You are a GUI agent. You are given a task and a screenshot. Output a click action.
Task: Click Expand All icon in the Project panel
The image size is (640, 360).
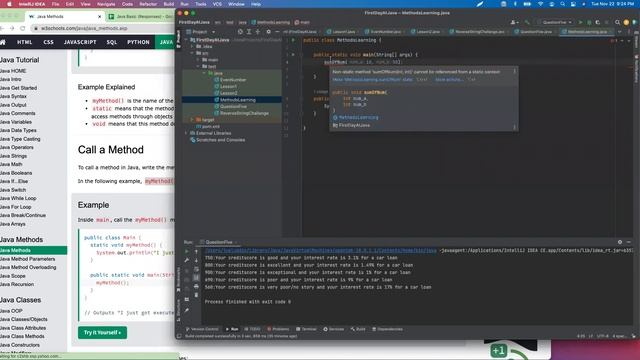coord(249,31)
